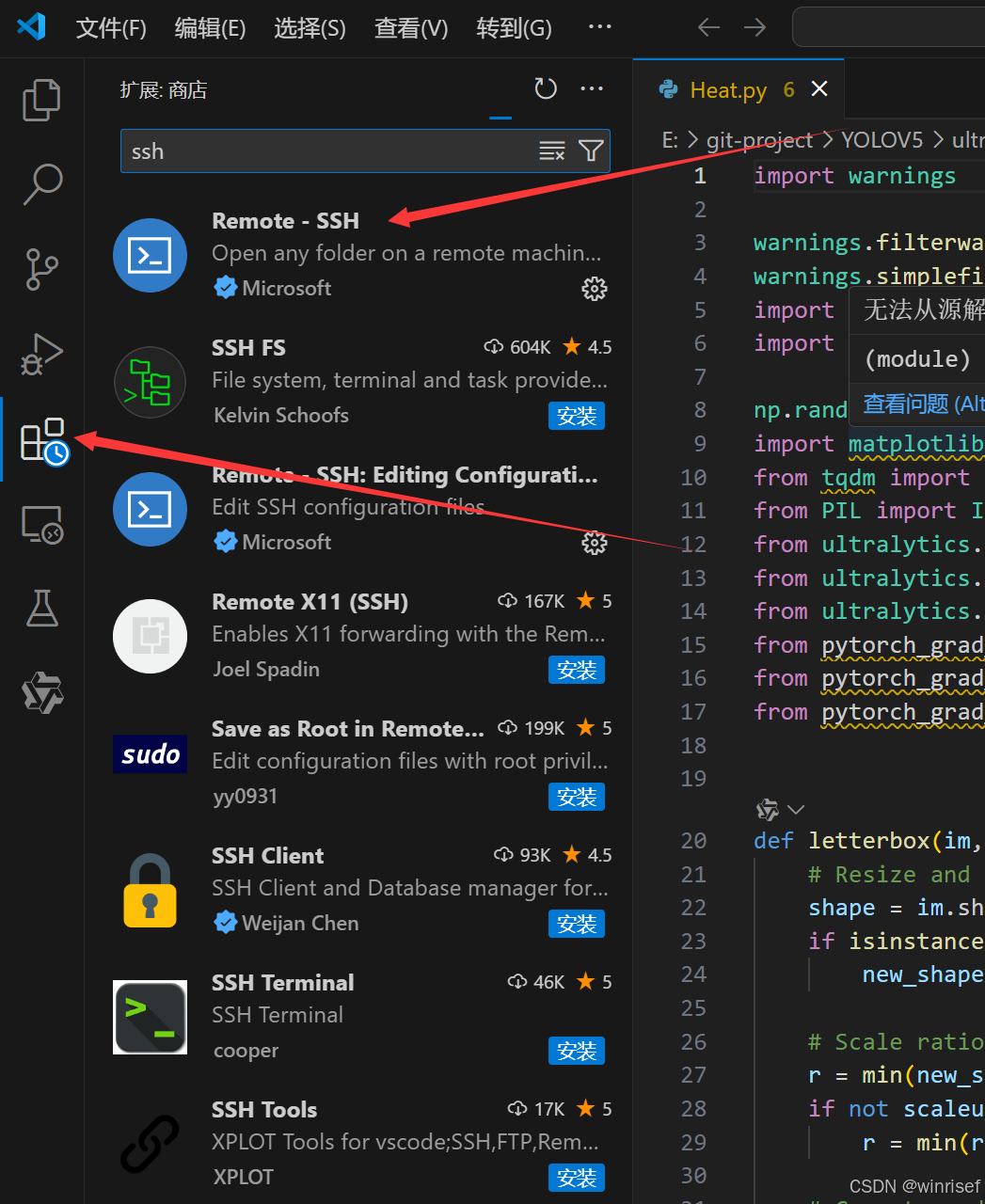The height and width of the screenshot is (1204, 985).
Task: Click 查看问题 link in hover popup
Action: point(923,404)
